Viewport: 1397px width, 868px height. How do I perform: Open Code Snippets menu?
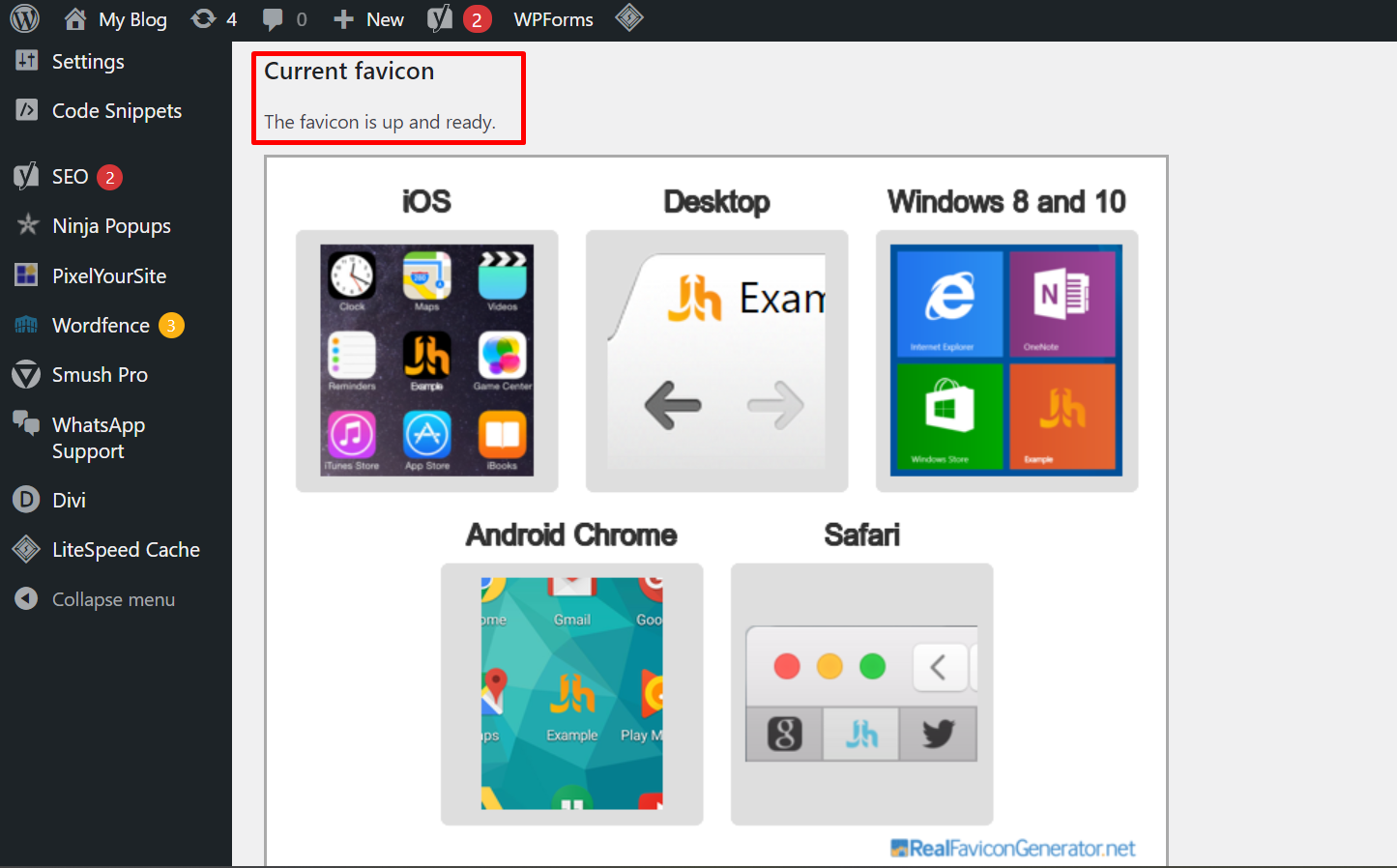point(116,110)
